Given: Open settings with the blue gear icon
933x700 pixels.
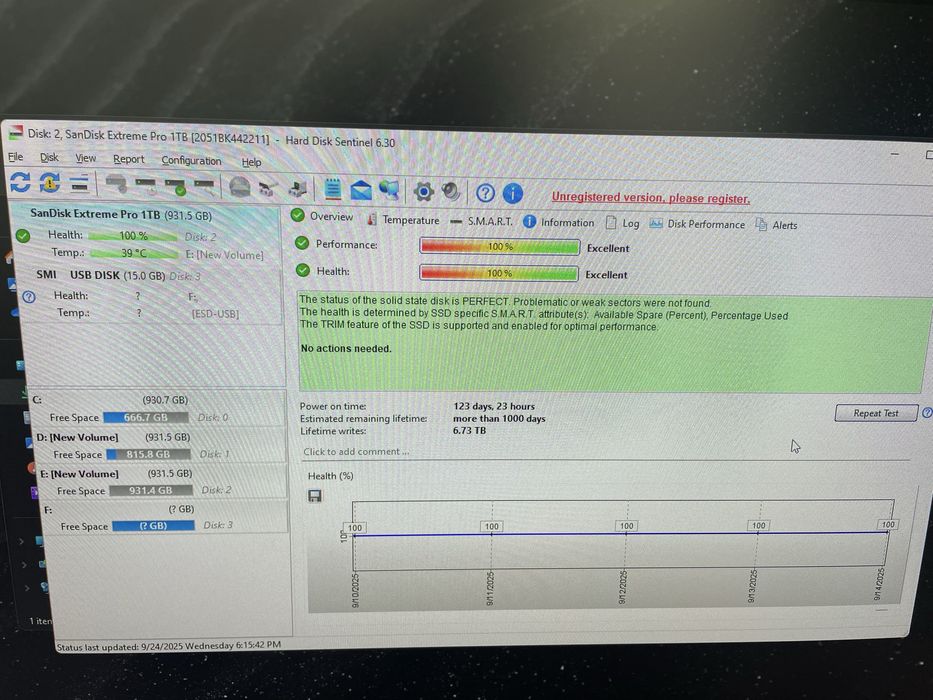Looking at the screenshot, I should (424, 192).
